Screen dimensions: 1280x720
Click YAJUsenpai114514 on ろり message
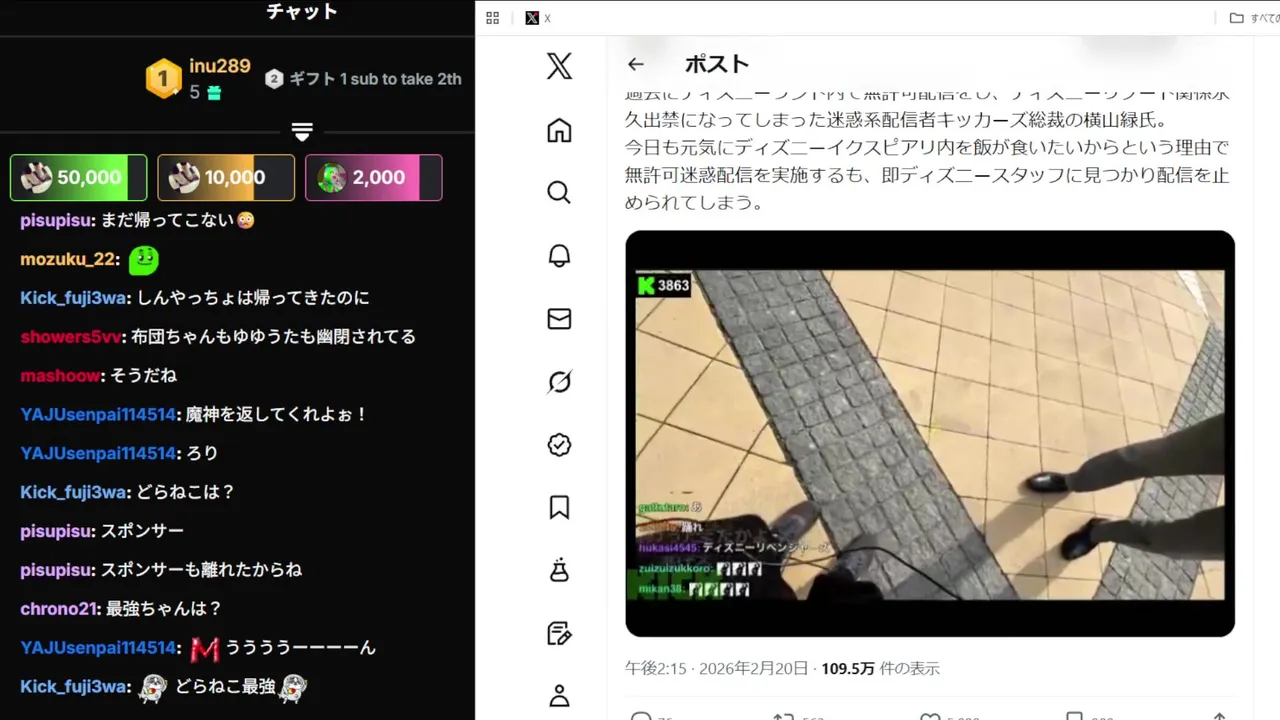click(99, 453)
